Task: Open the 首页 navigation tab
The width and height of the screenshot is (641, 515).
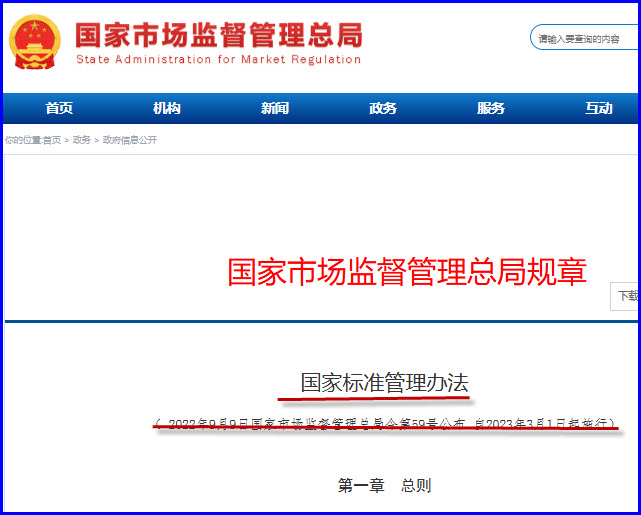Action: point(59,108)
